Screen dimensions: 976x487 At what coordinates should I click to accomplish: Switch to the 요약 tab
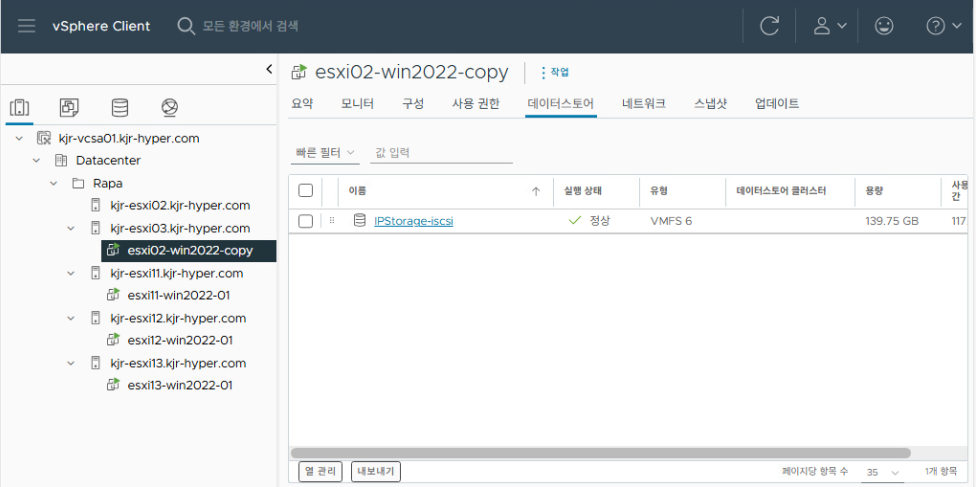coord(303,104)
